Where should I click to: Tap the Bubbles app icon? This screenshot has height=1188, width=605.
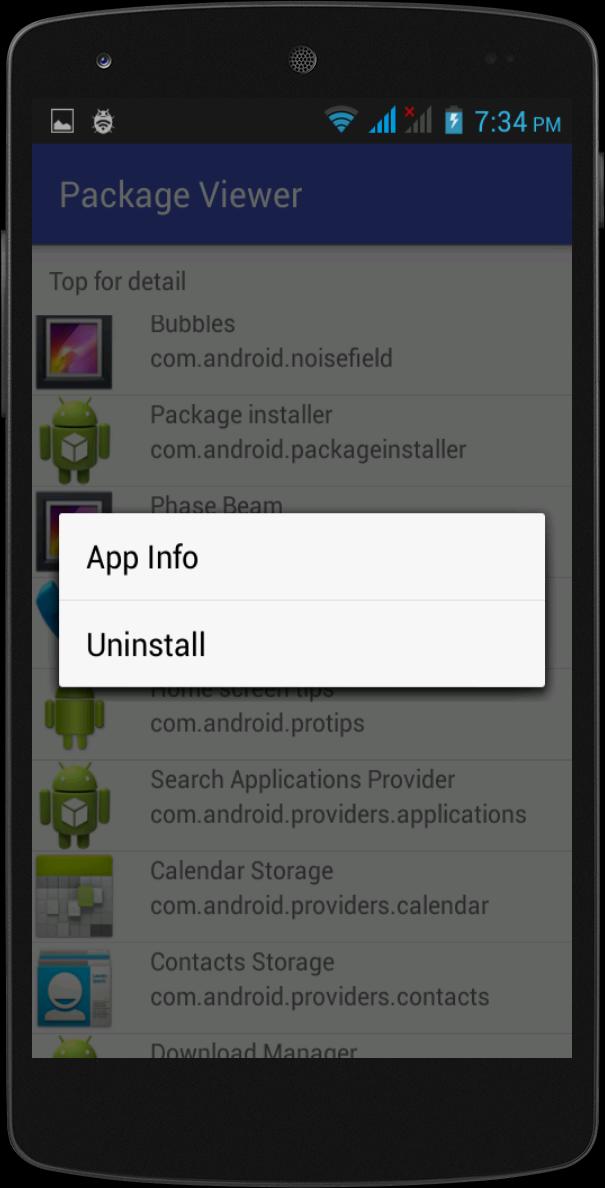(x=74, y=352)
